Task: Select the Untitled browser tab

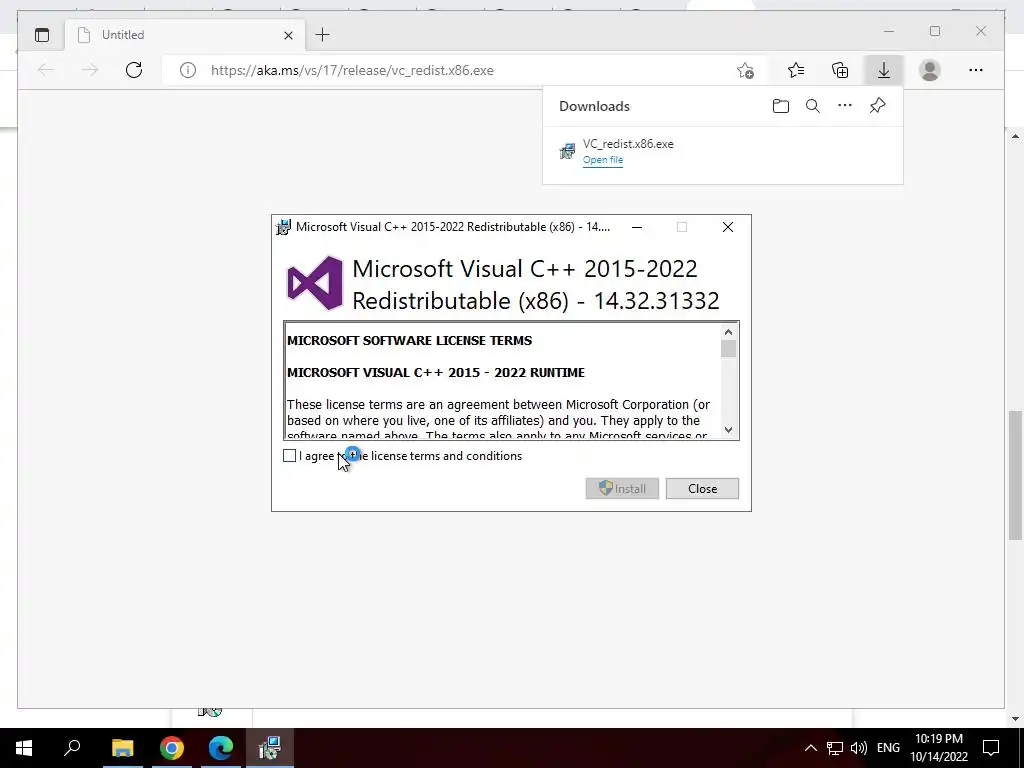Action: (185, 35)
